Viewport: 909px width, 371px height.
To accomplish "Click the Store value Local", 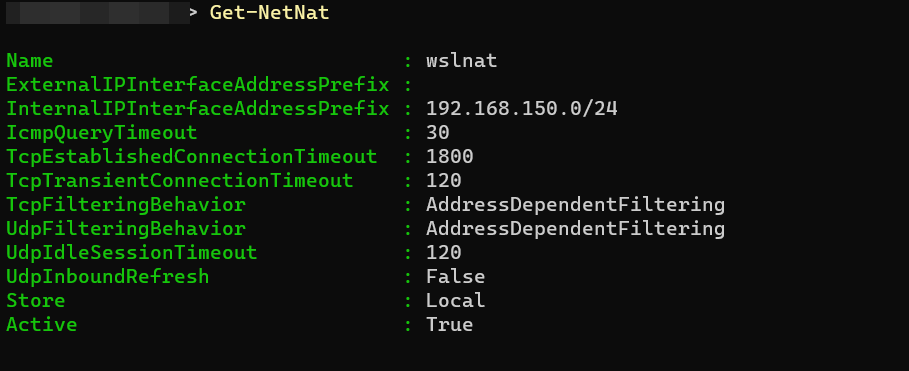I will pyautogui.click(x=456, y=300).
